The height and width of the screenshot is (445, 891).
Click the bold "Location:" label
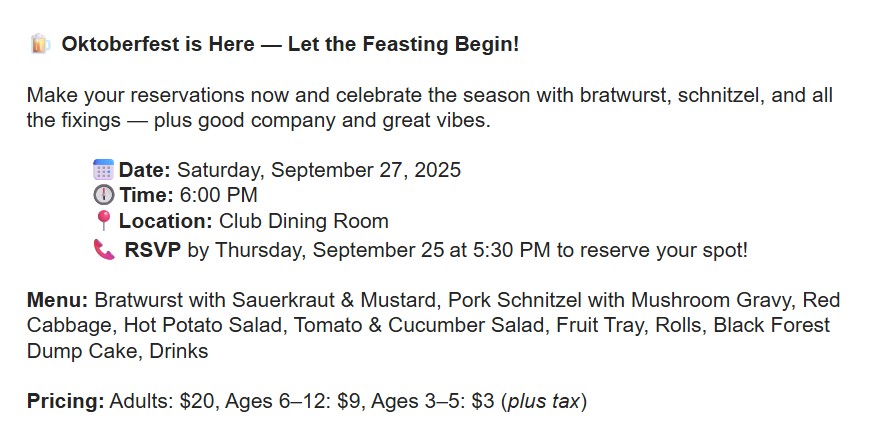165,222
